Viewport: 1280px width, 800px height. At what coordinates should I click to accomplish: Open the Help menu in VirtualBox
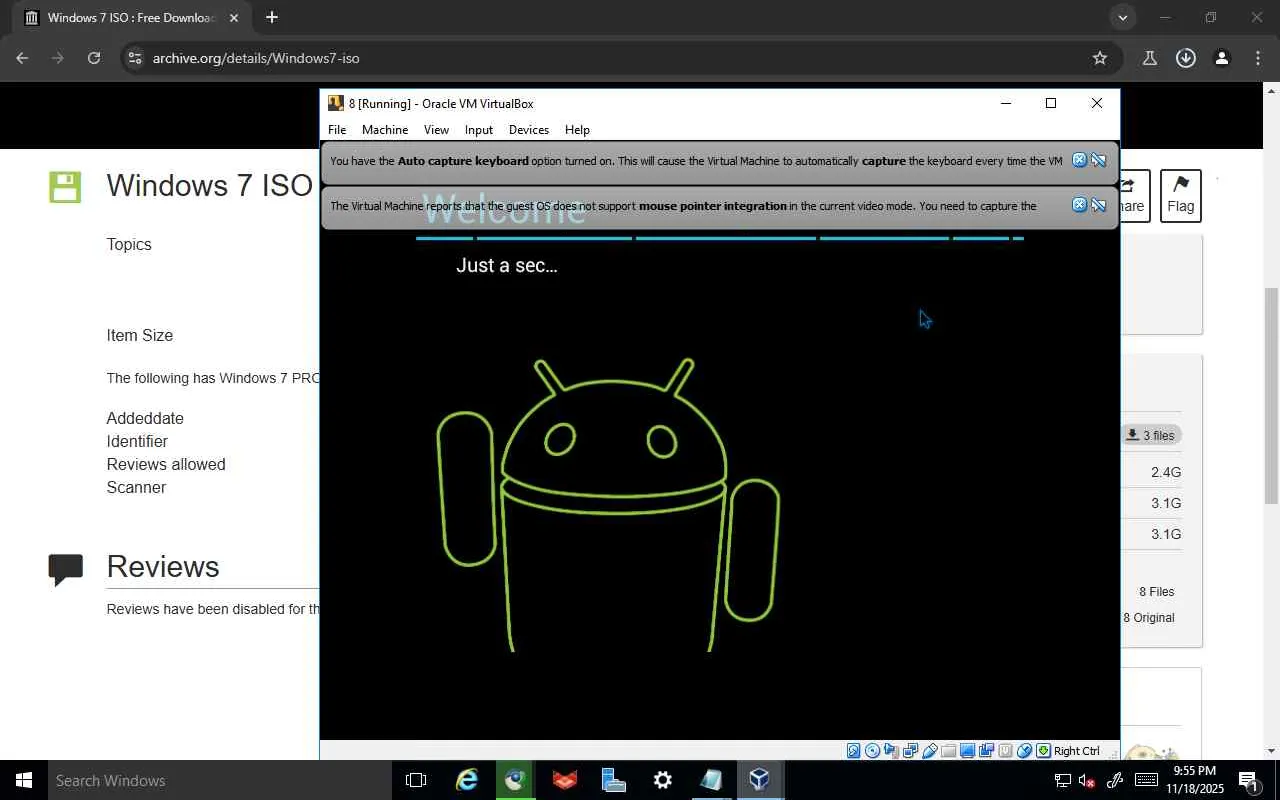[x=577, y=130]
